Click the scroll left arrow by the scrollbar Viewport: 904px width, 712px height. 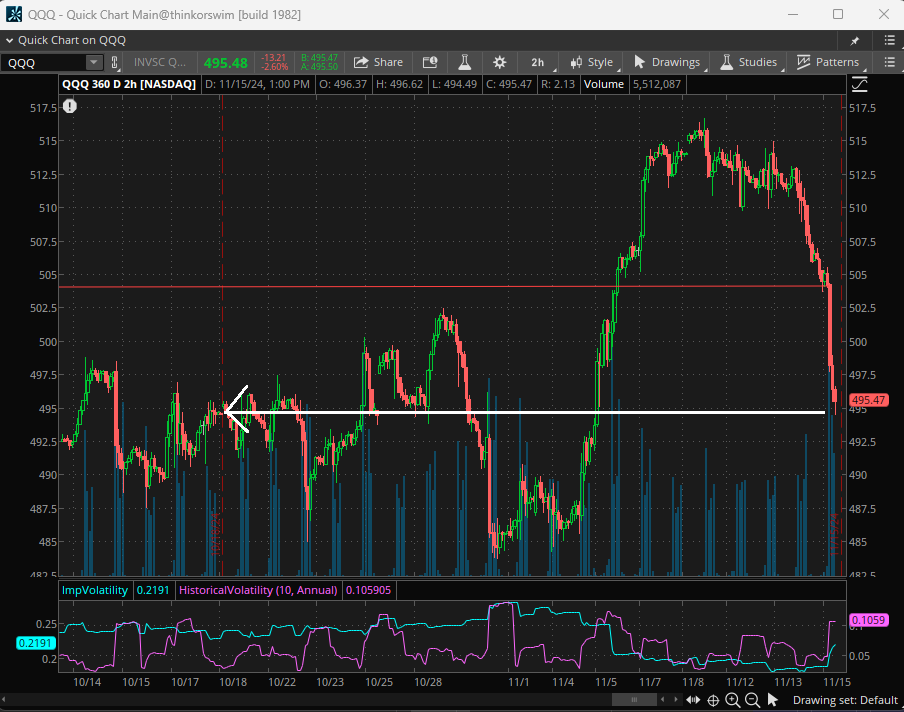(662, 700)
